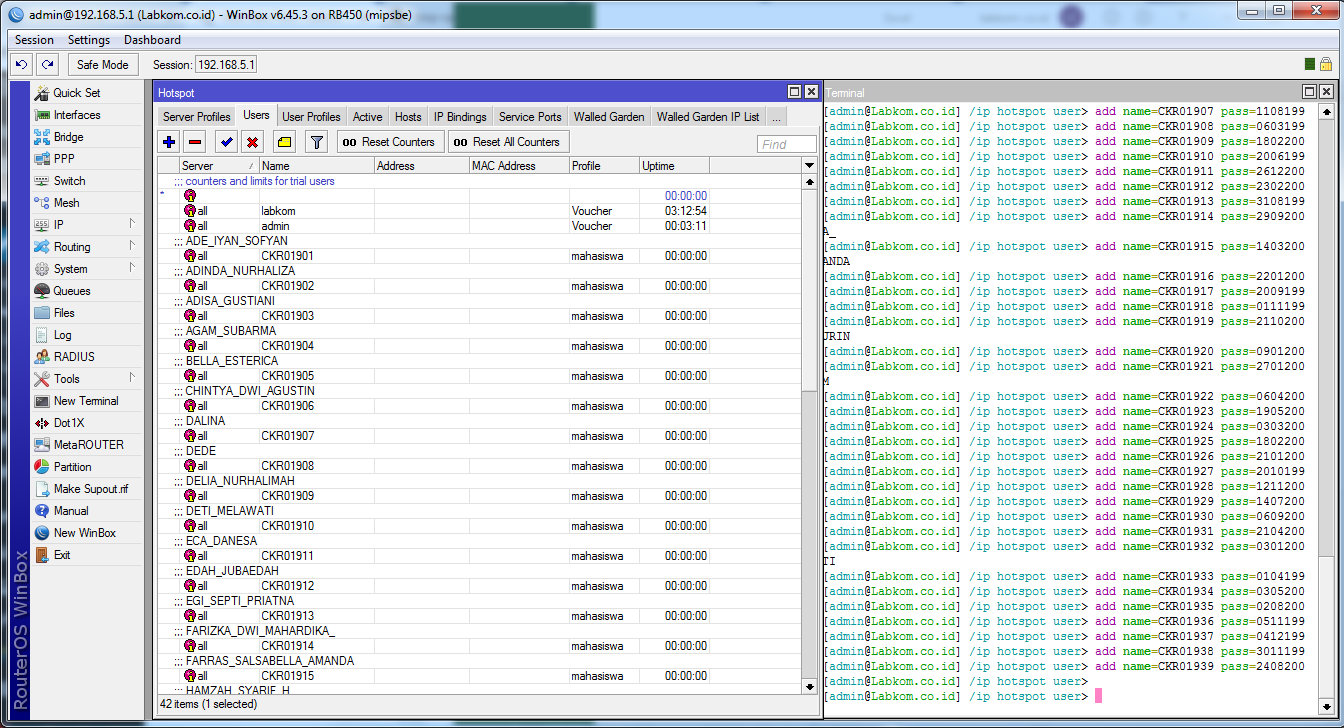Viewport: 1344px width, 728px height.
Task: Open Log in the sidebar
Action: coord(62,335)
